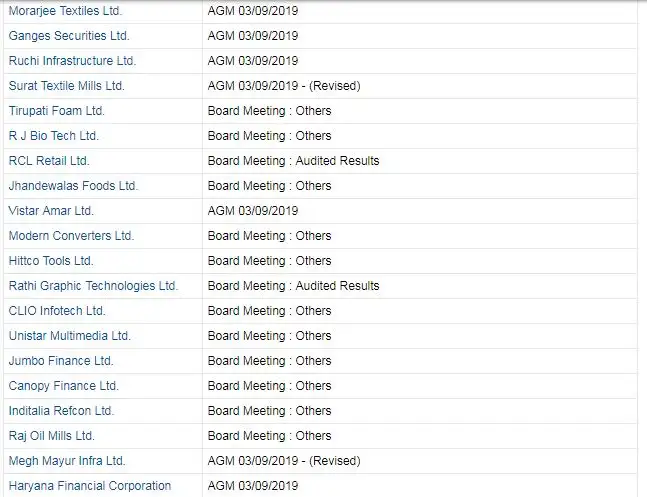Click Modern Converters Ltd. link
The height and width of the screenshot is (497, 647).
coord(71,236)
